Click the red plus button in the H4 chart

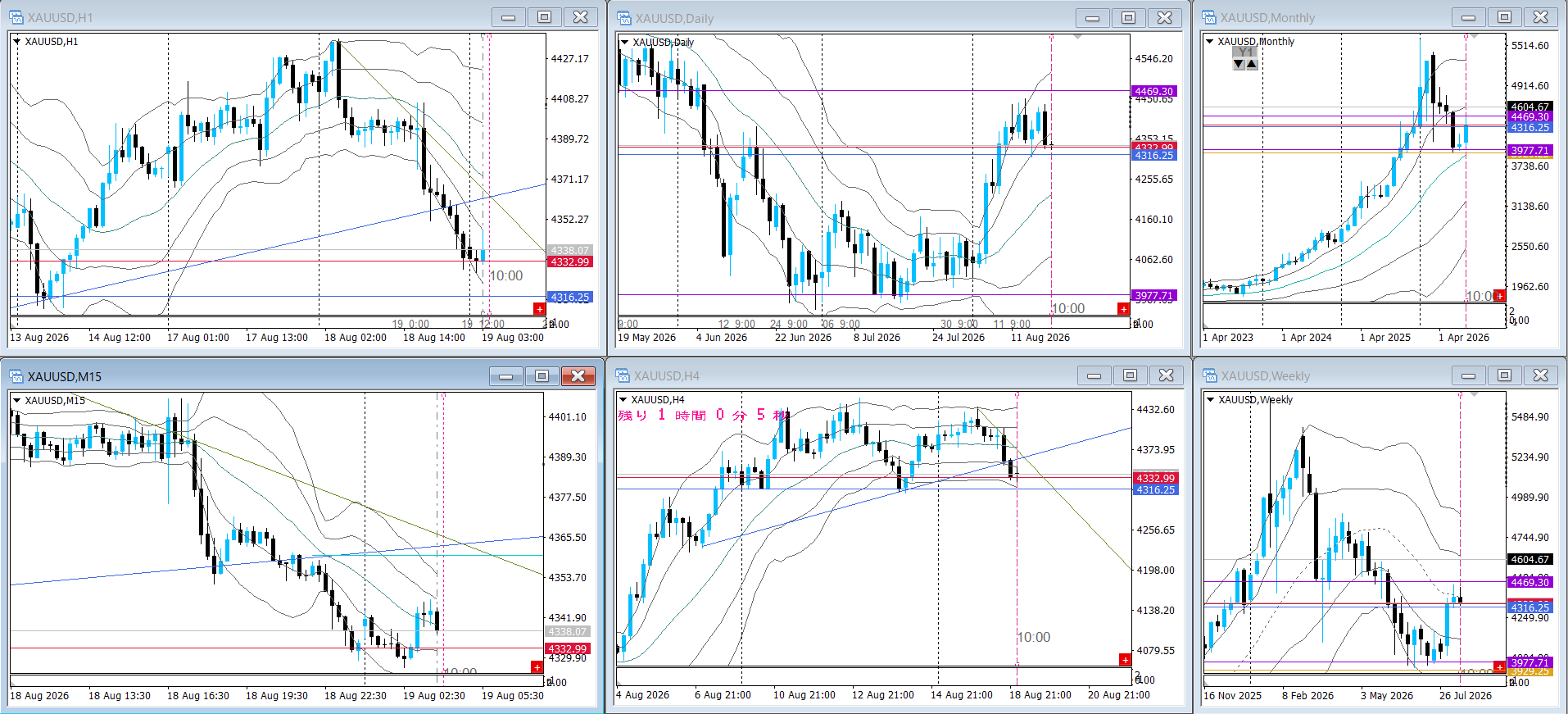pos(1125,660)
